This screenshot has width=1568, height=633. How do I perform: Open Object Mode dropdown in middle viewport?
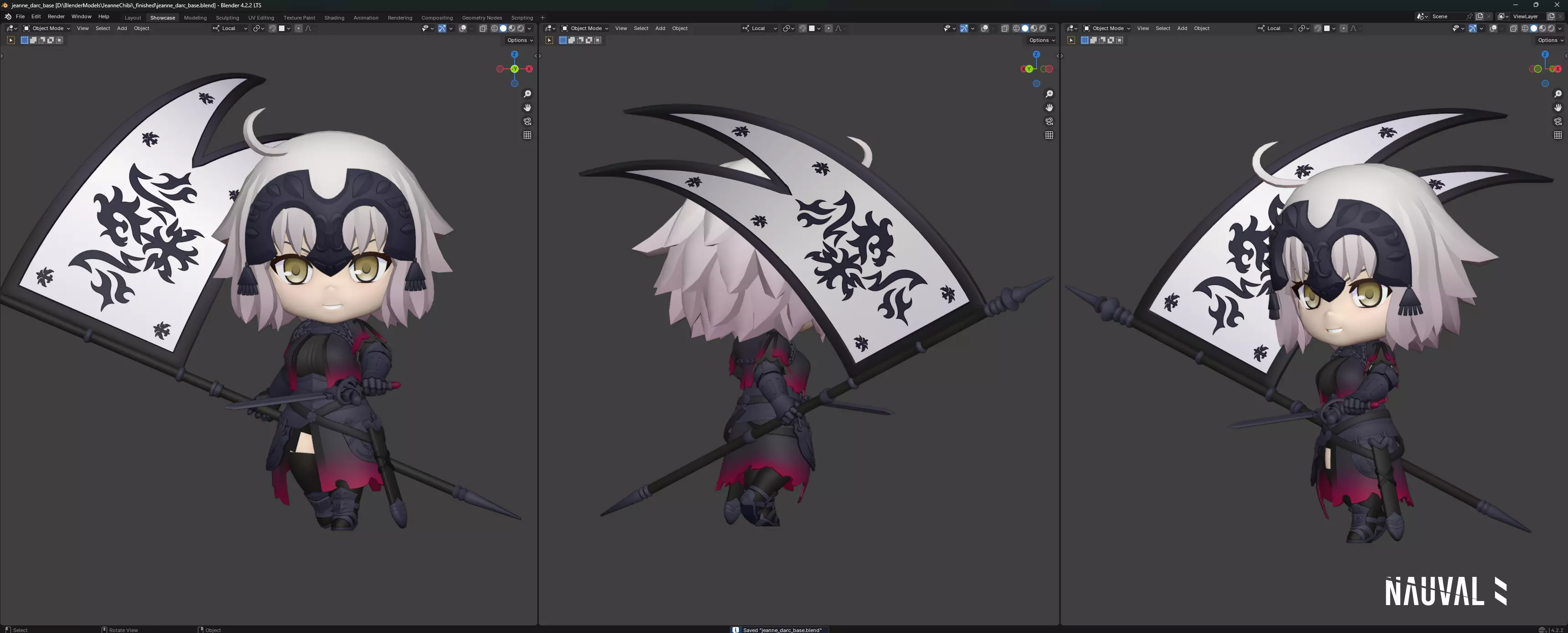585,29
